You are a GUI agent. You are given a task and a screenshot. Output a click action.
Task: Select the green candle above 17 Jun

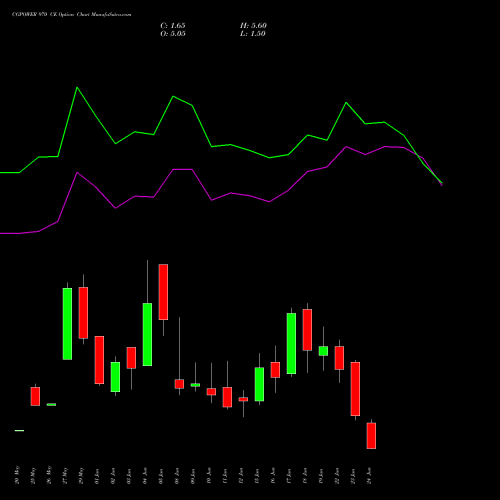[291, 343]
